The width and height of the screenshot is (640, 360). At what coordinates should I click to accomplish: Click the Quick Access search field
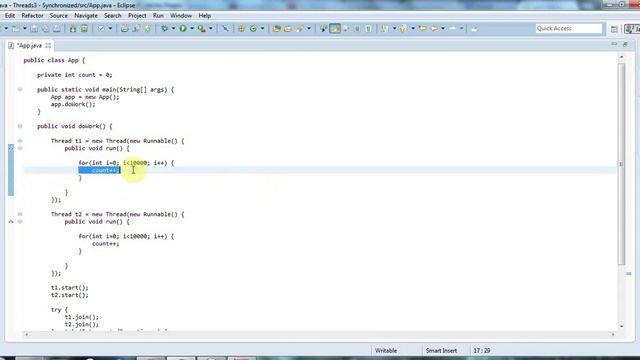click(x=569, y=28)
